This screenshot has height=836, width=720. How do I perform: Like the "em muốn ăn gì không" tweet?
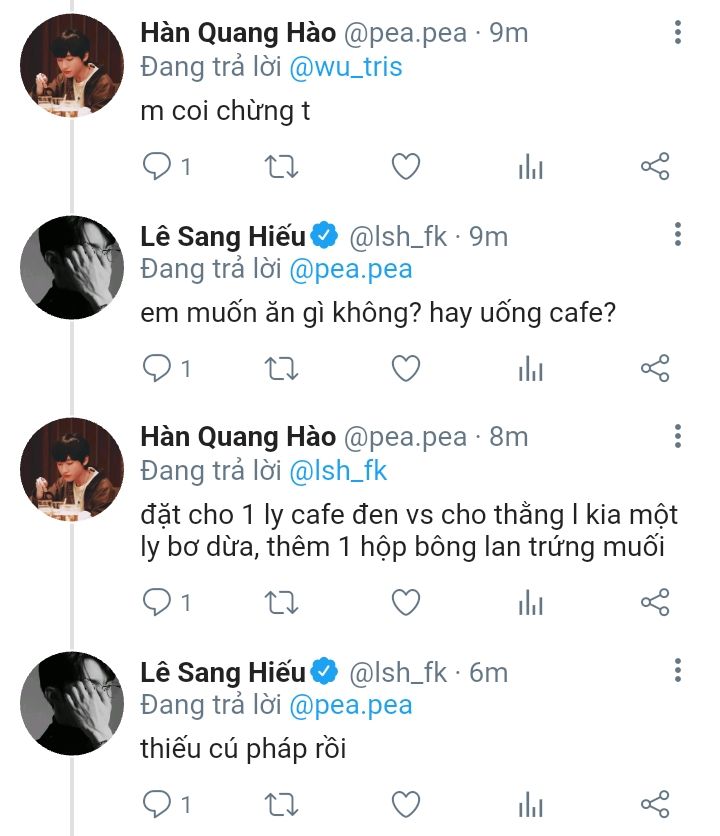405,369
